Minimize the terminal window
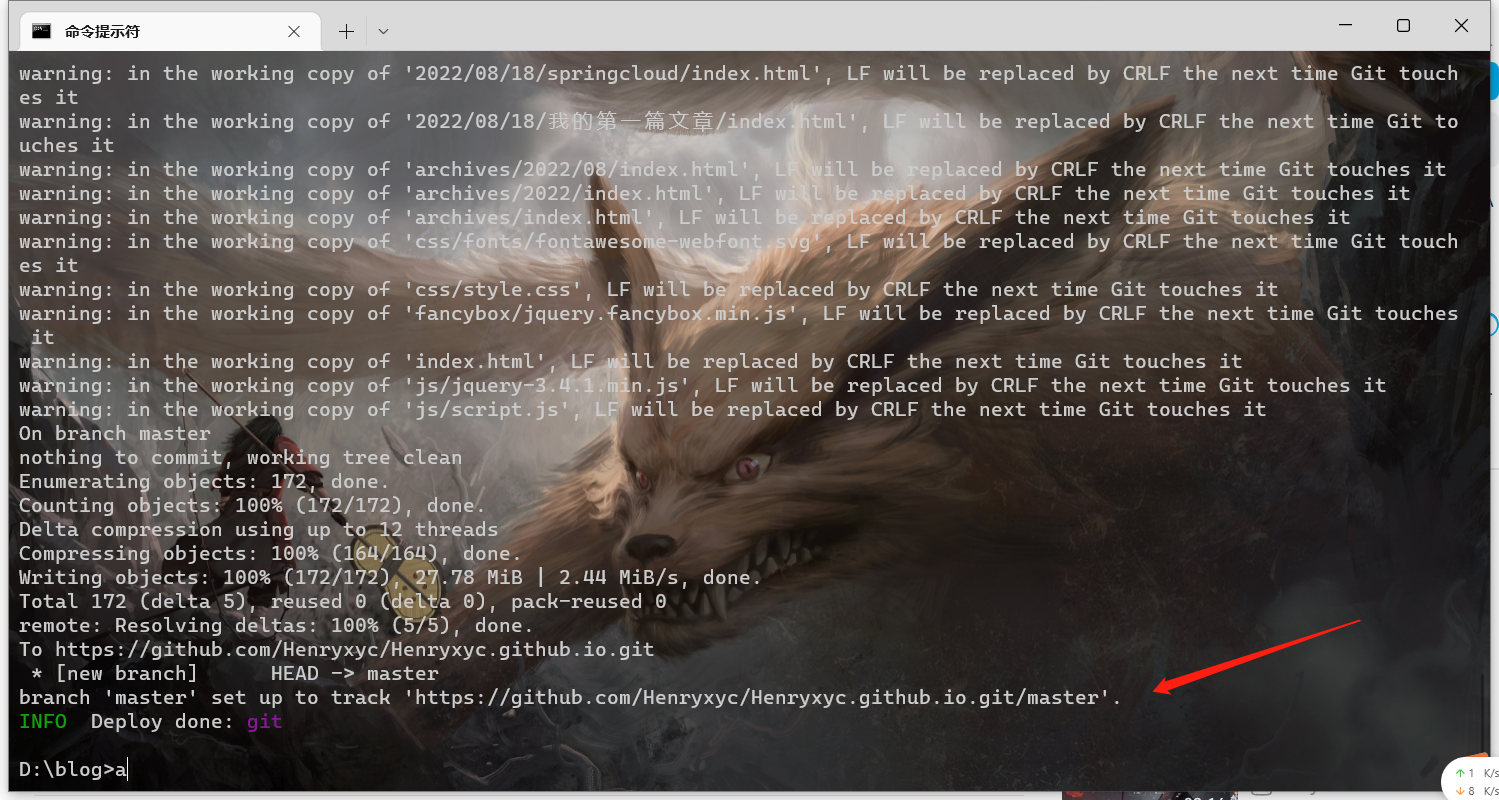The image size is (1499, 800). coord(1346,26)
